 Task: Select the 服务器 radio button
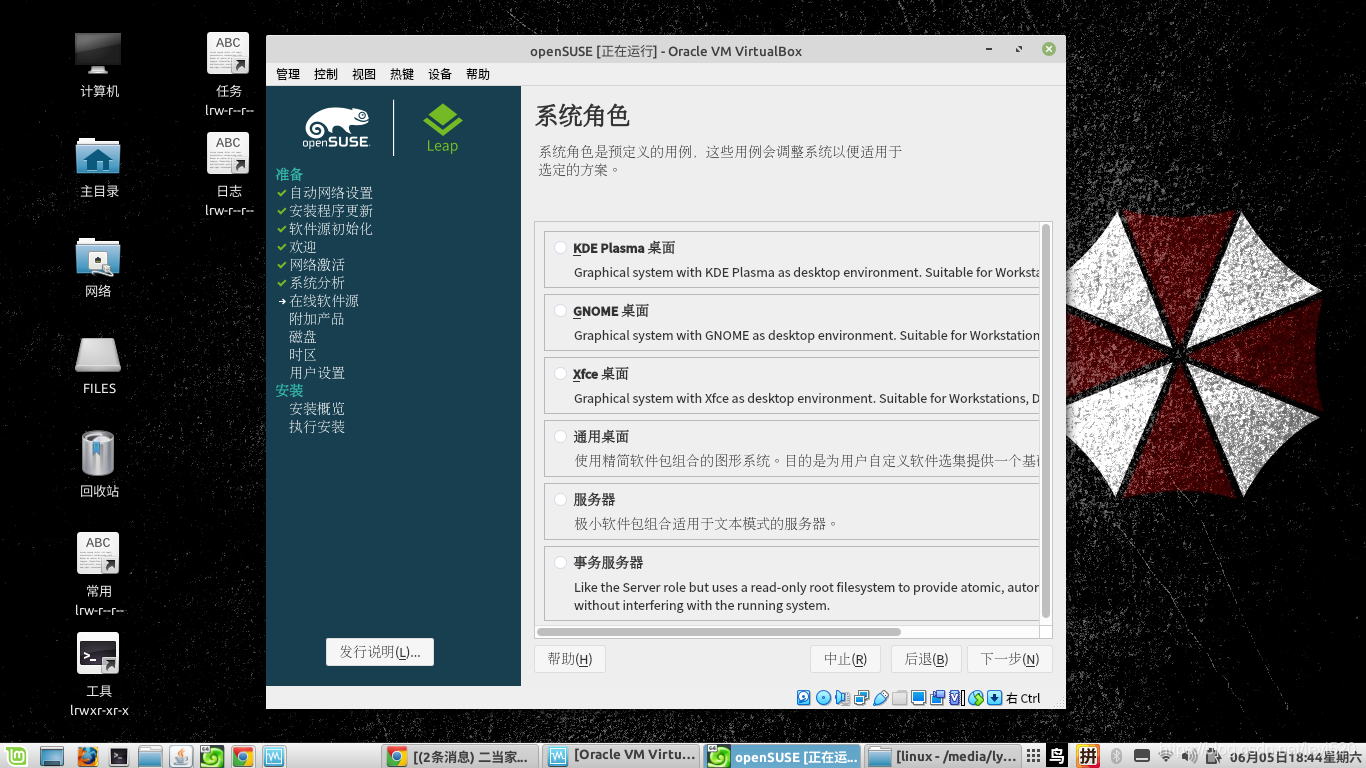coord(561,500)
